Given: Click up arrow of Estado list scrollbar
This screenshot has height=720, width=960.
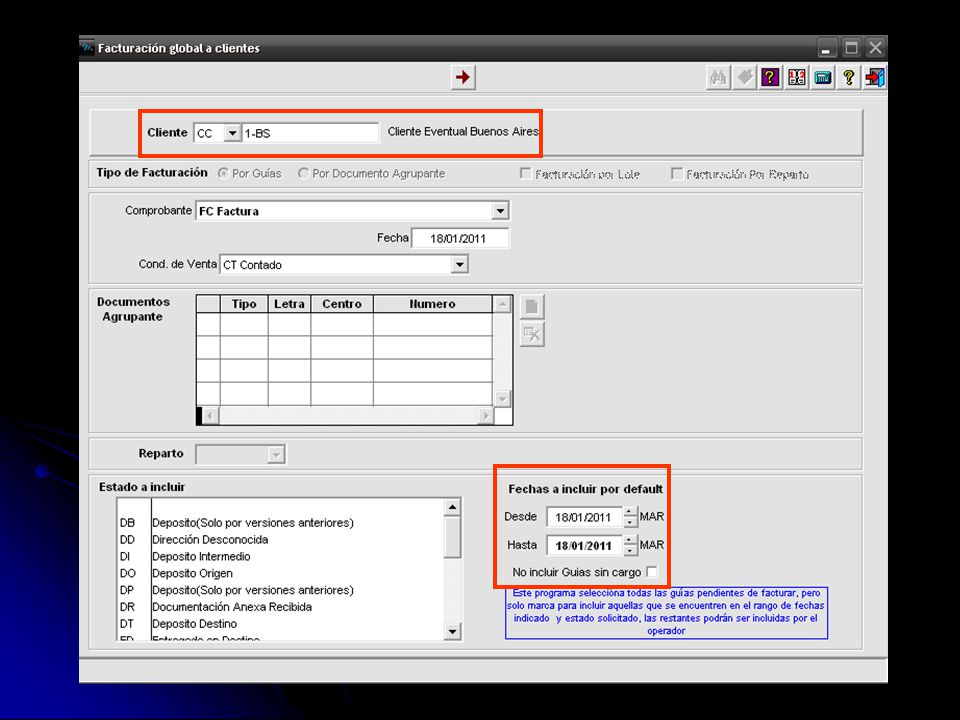Looking at the screenshot, I should pos(452,507).
